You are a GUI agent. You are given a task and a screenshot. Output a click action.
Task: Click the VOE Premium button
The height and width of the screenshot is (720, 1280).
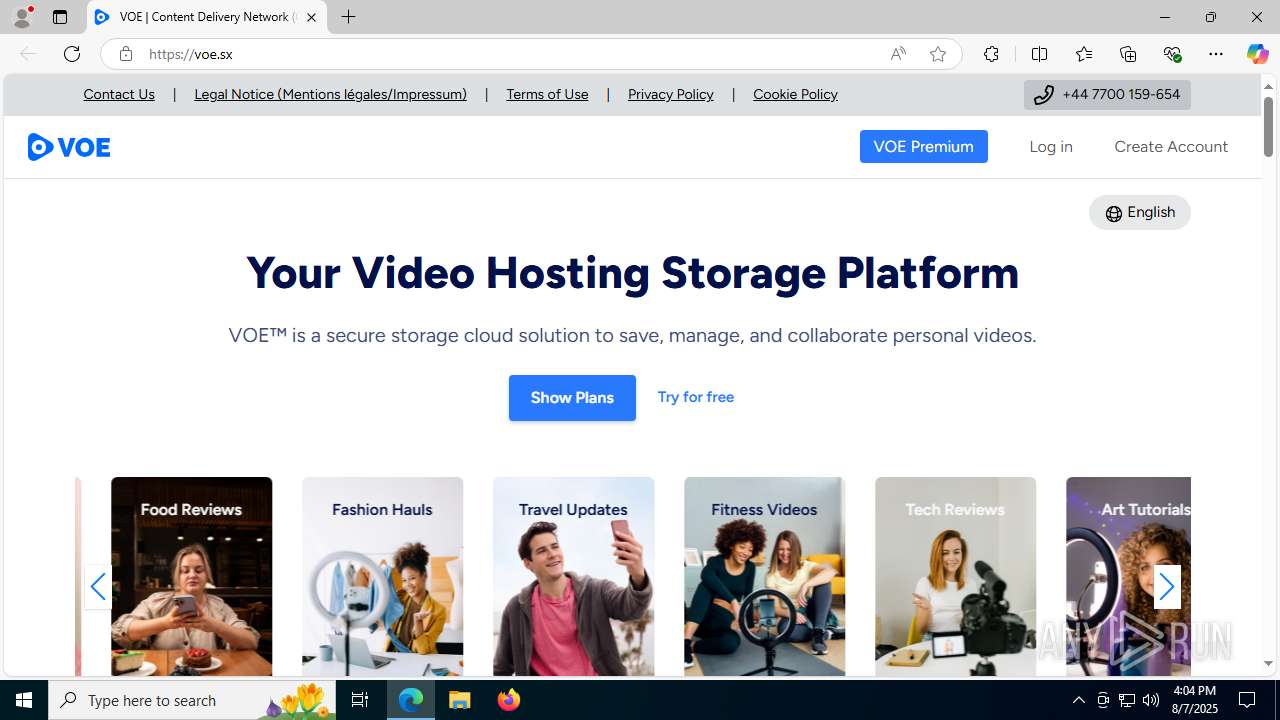[924, 146]
